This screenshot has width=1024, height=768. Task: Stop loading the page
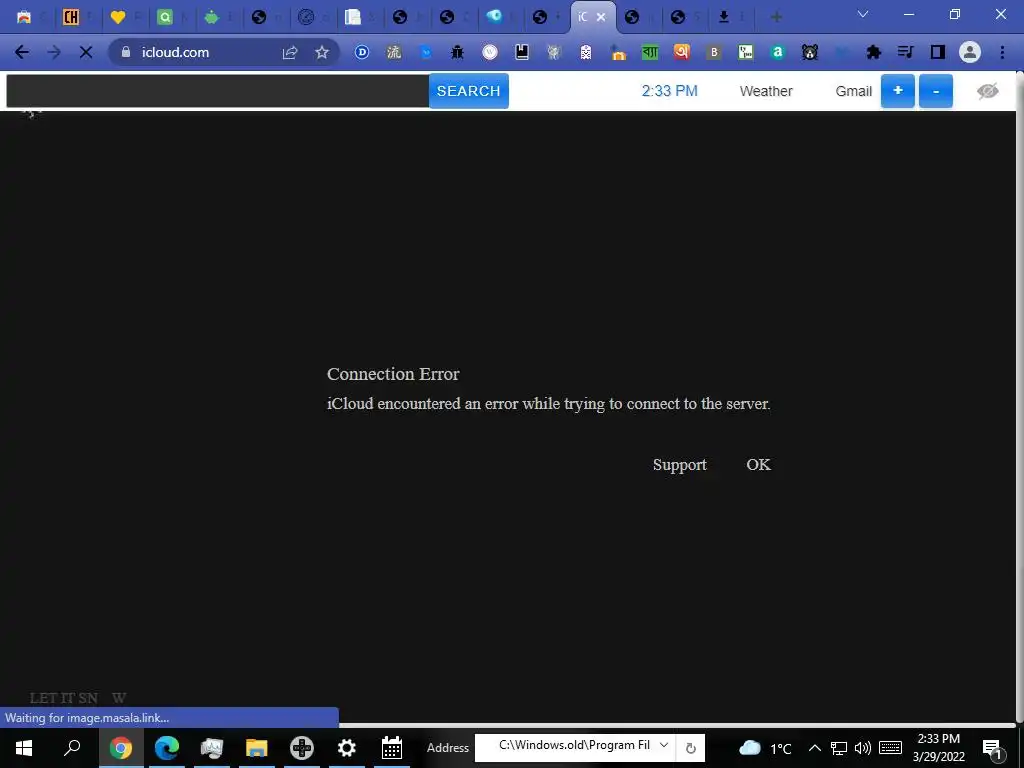86,52
